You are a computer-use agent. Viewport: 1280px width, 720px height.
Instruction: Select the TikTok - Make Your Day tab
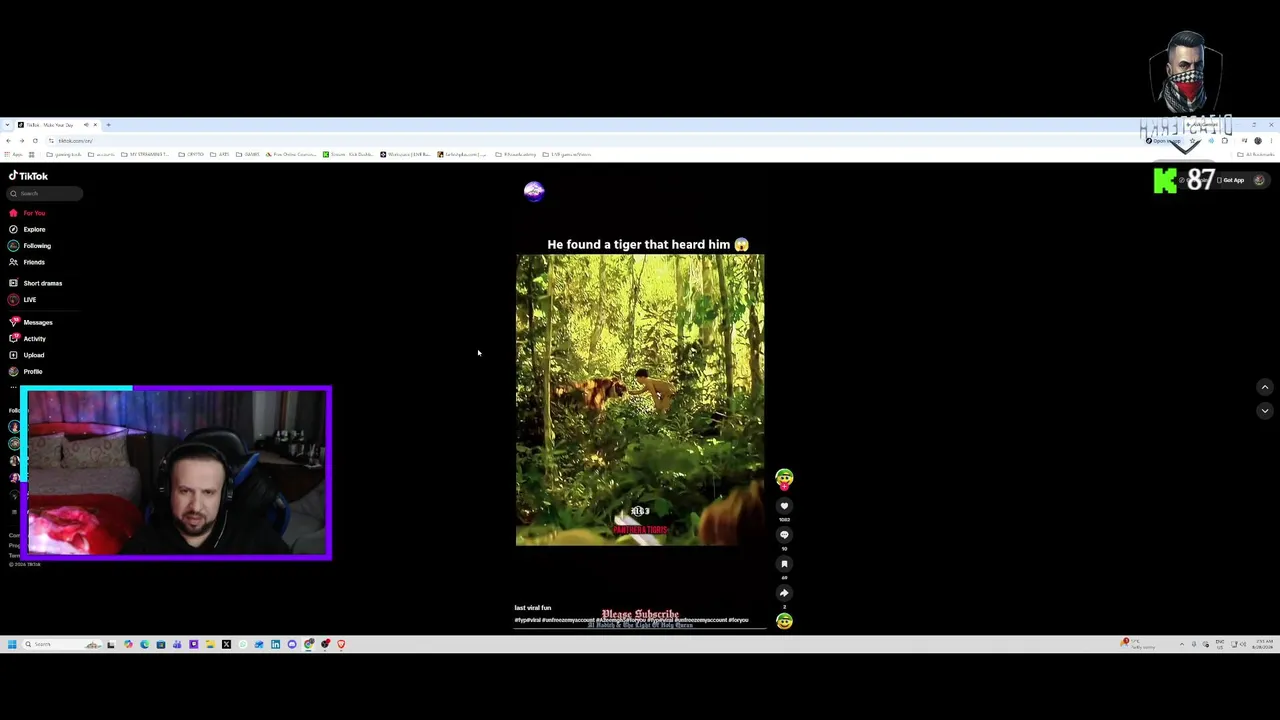[57, 125]
